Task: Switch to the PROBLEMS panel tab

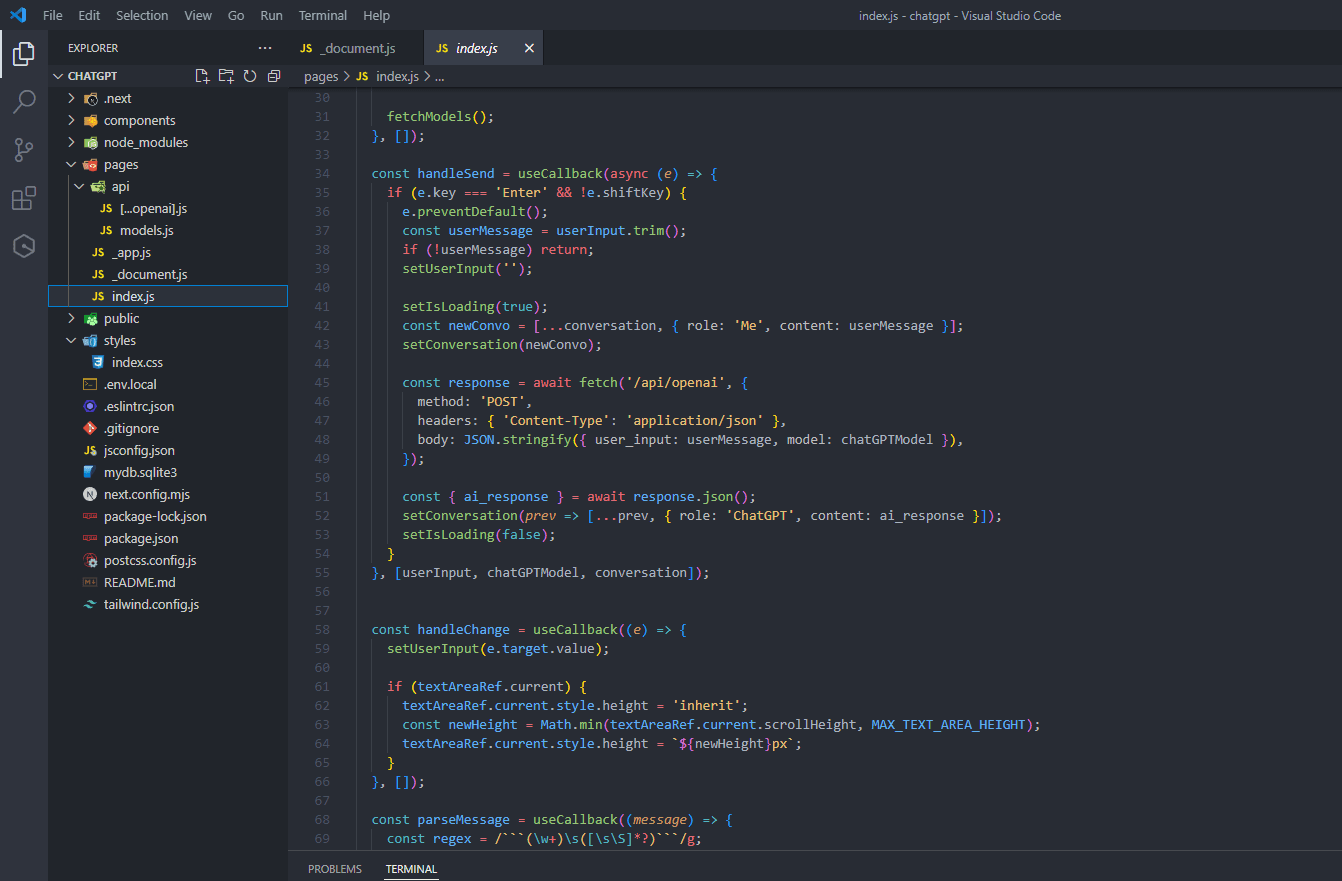Action: point(335,869)
